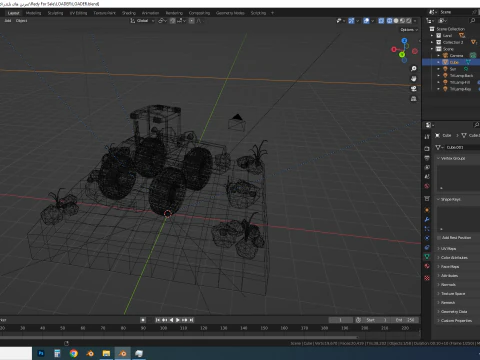Select rendered viewport shading

click(x=409, y=21)
